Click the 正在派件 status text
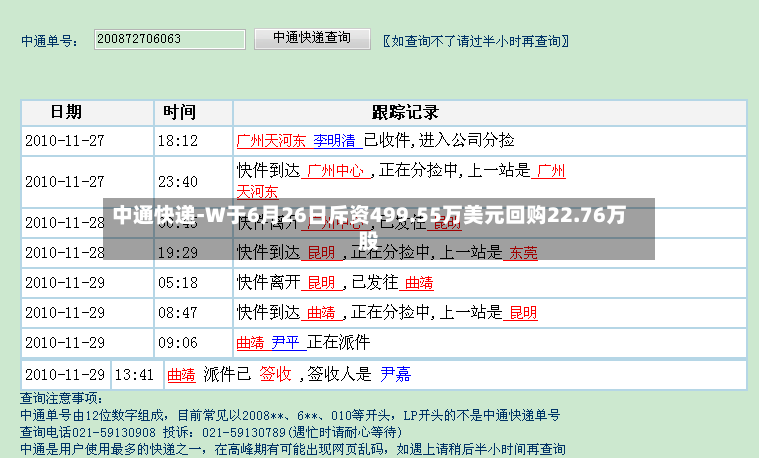 339,342
